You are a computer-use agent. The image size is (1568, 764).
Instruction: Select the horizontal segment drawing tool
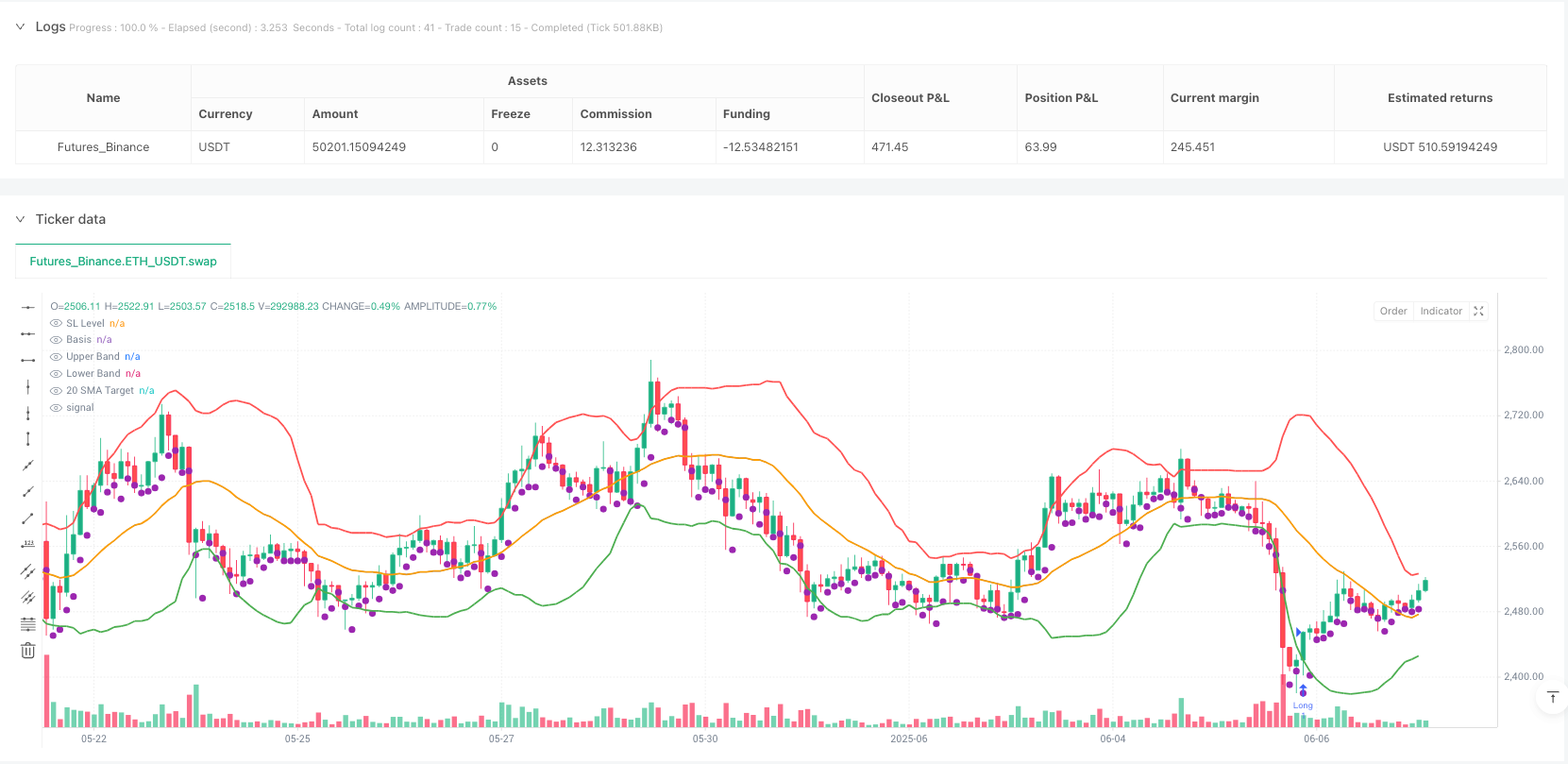pyautogui.click(x=28, y=360)
